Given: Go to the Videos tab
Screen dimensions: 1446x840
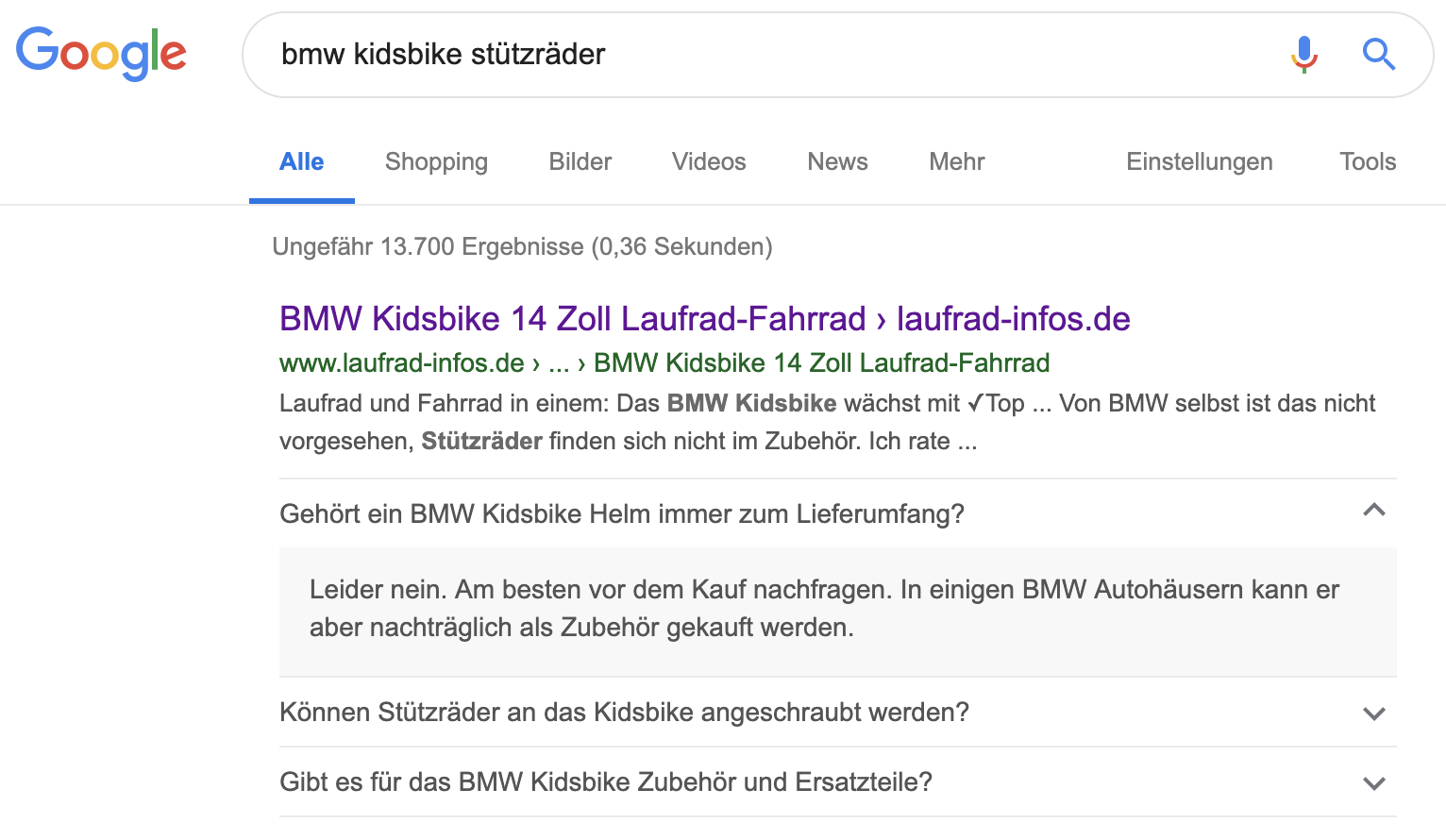Looking at the screenshot, I should (709, 161).
